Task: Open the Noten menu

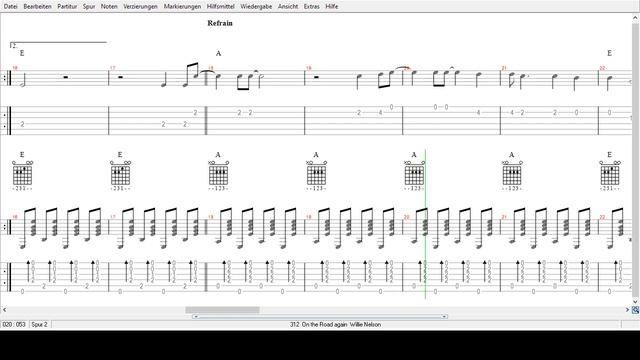Action: click(109, 7)
